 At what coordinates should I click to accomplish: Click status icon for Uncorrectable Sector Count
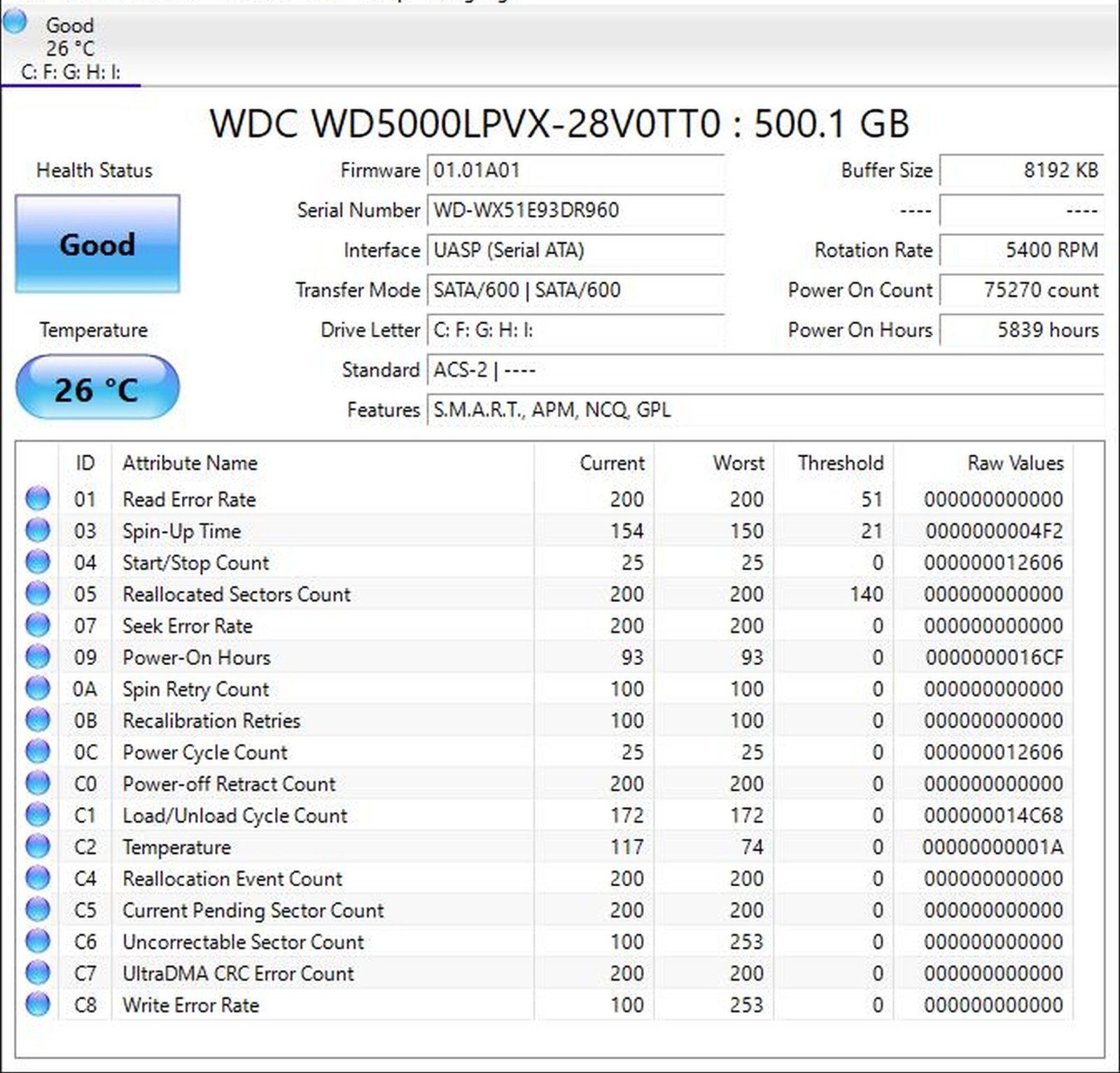click(x=38, y=941)
